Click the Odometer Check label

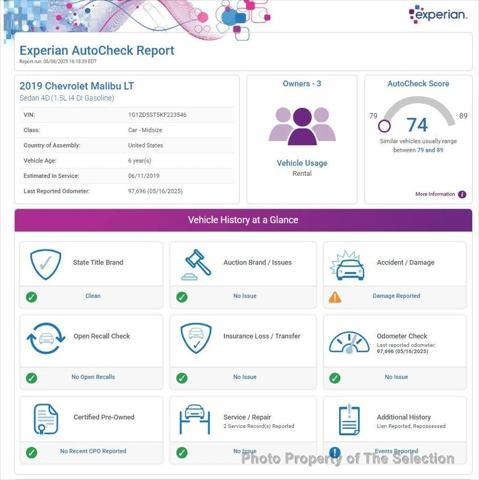coord(402,336)
